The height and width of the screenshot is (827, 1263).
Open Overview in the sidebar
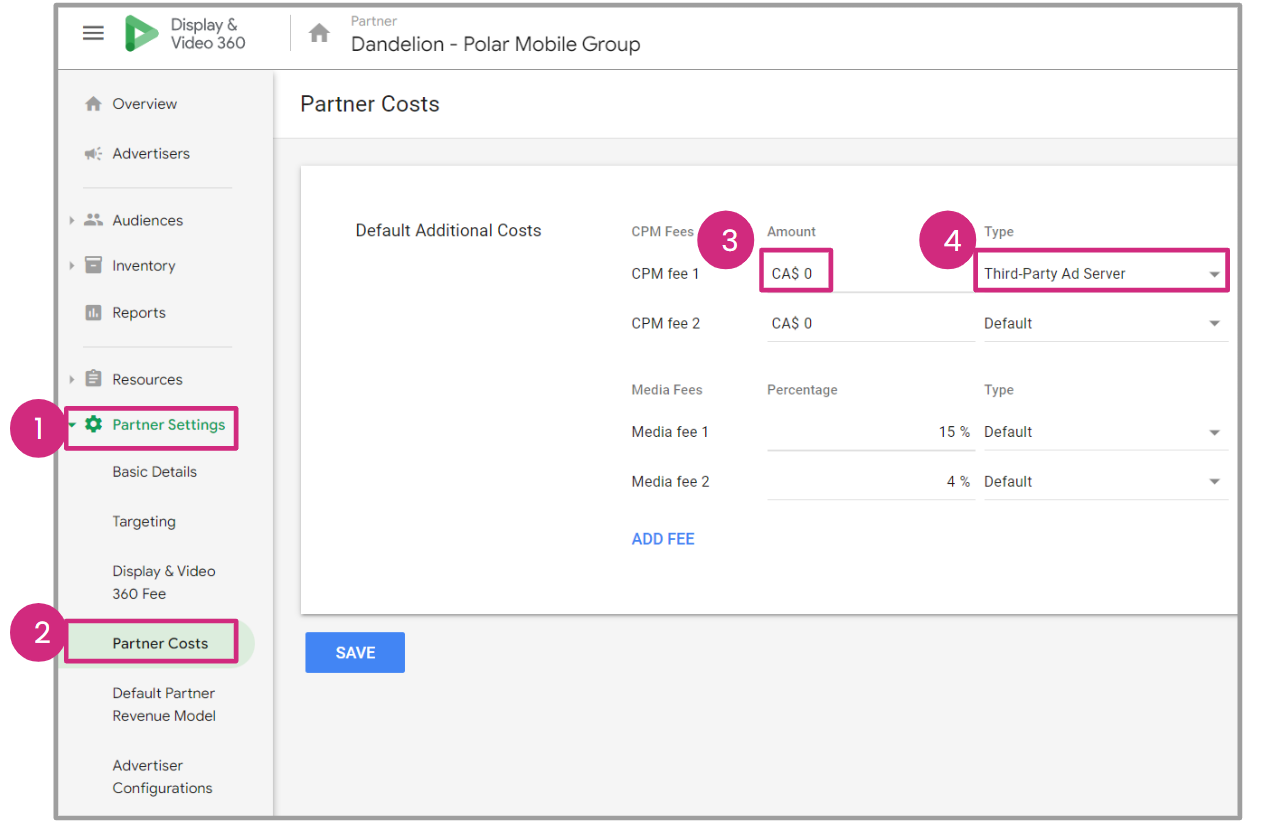point(144,104)
